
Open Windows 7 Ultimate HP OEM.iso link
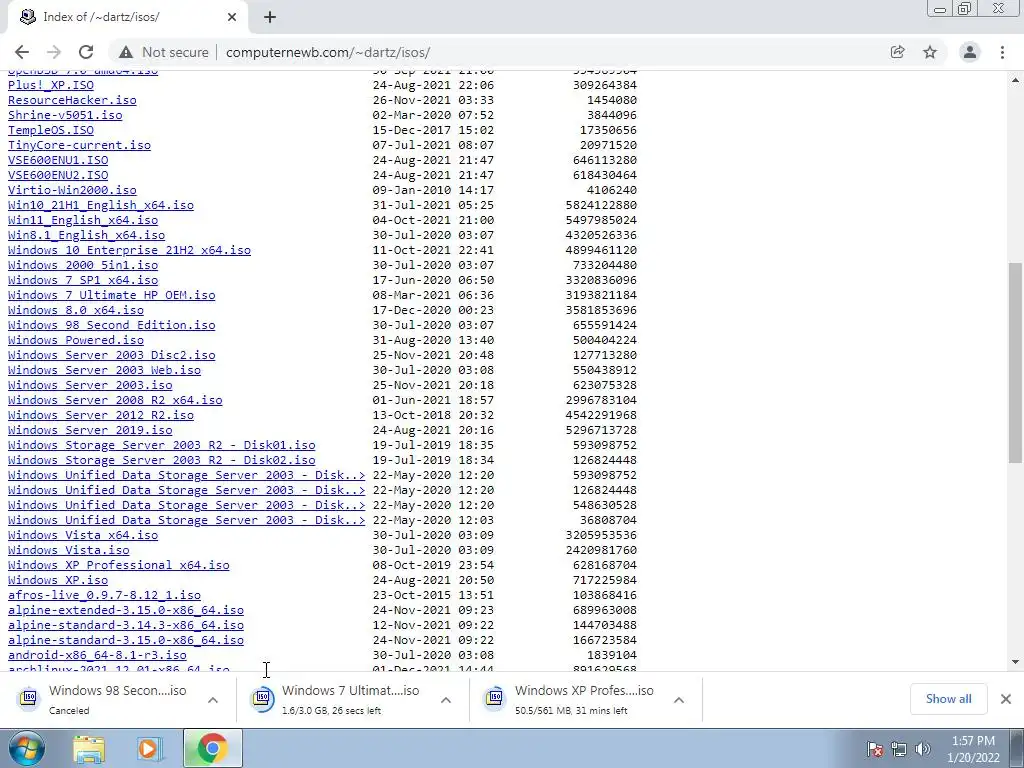point(112,295)
